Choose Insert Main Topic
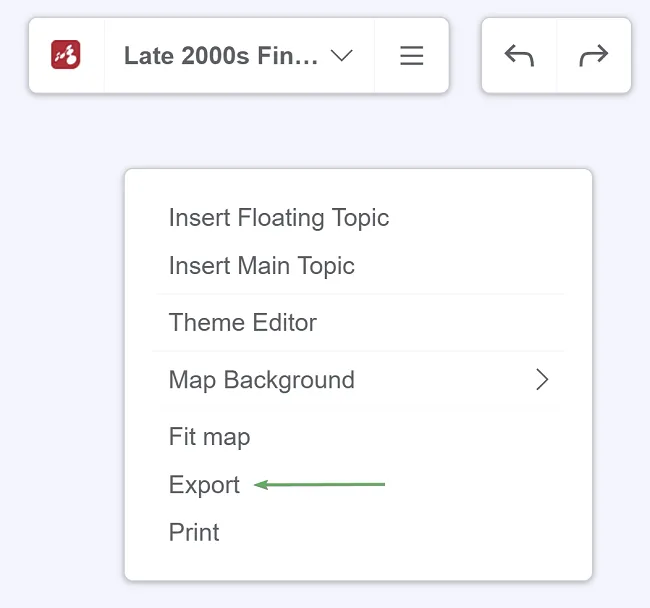 click(262, 266)
